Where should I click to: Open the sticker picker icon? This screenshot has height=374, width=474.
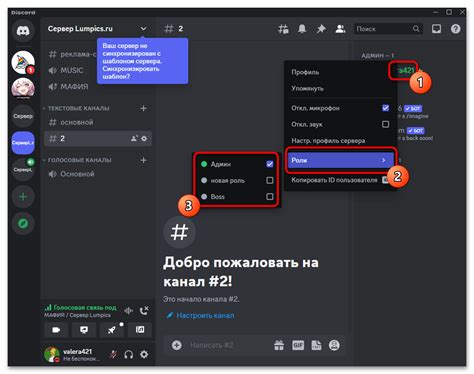coord(316,345)
